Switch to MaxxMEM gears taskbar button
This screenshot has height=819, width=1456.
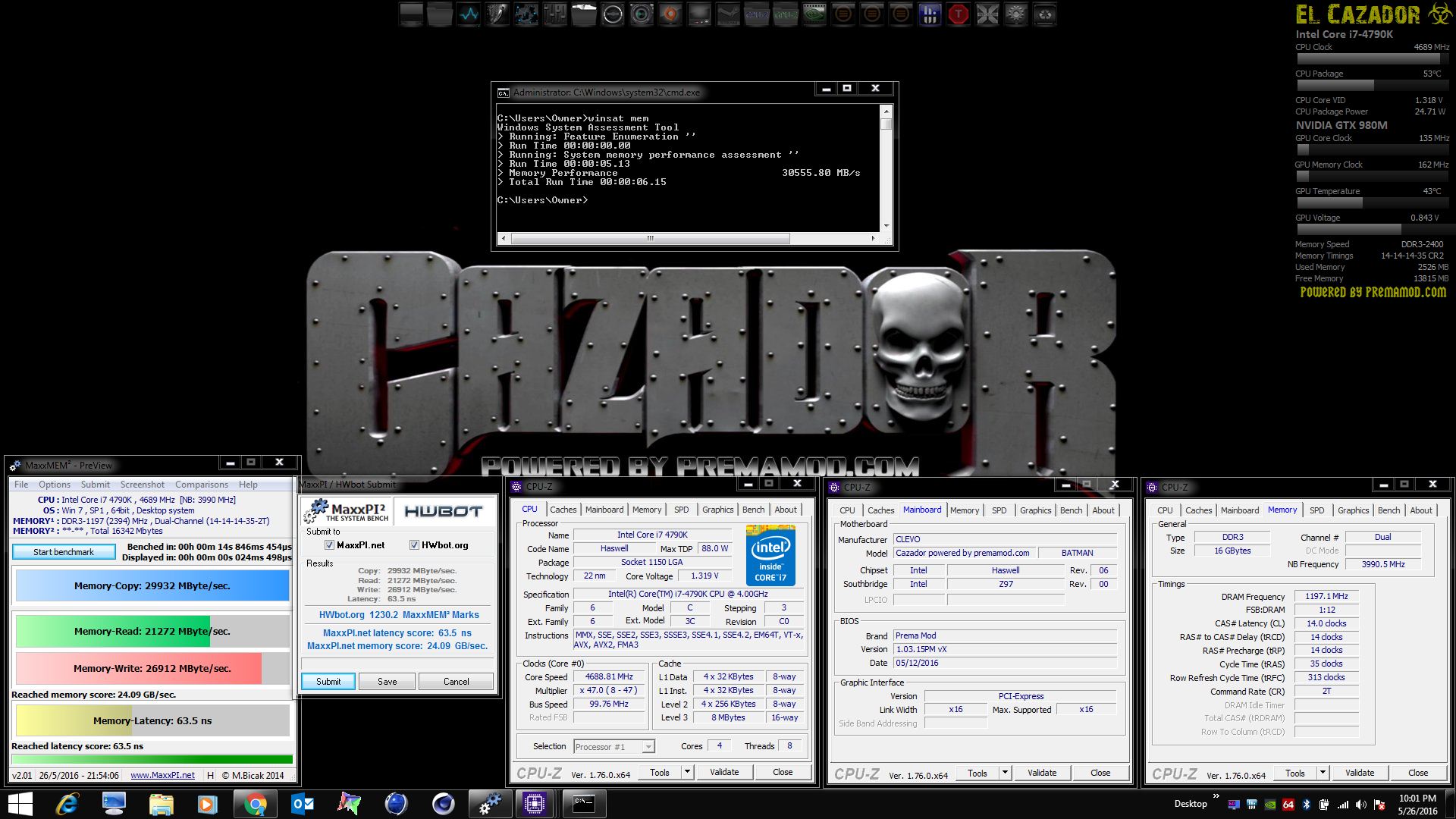[x=490, y=804]
